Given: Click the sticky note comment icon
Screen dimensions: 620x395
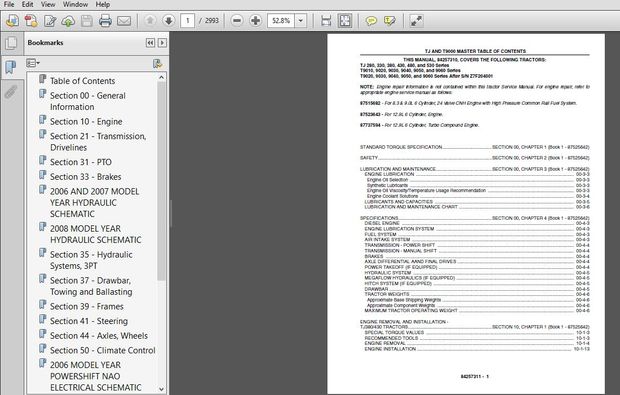Looking at the screenshot, I should tap(371, 21).
